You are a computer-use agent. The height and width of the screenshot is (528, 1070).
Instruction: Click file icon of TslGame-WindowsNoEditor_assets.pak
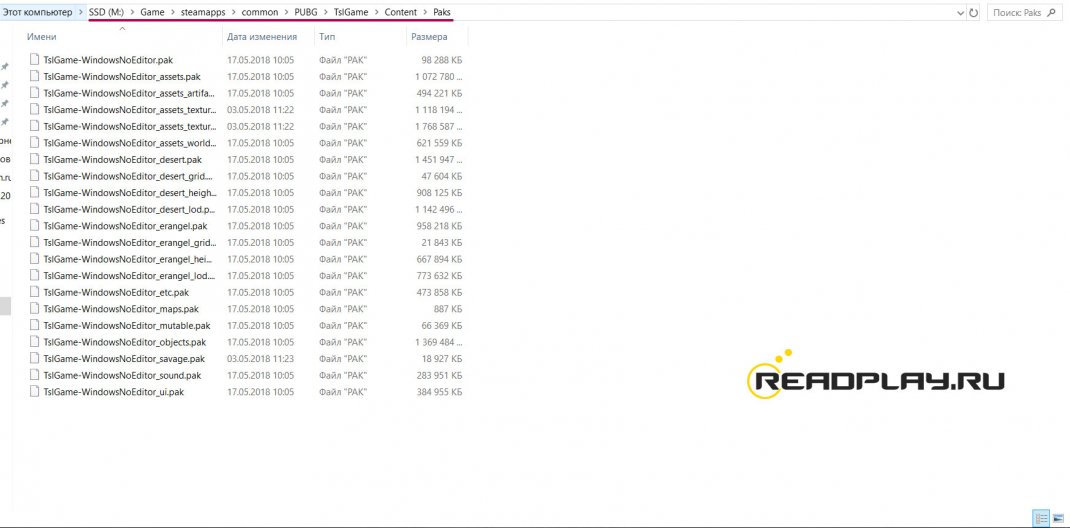(x=35, y=76)
